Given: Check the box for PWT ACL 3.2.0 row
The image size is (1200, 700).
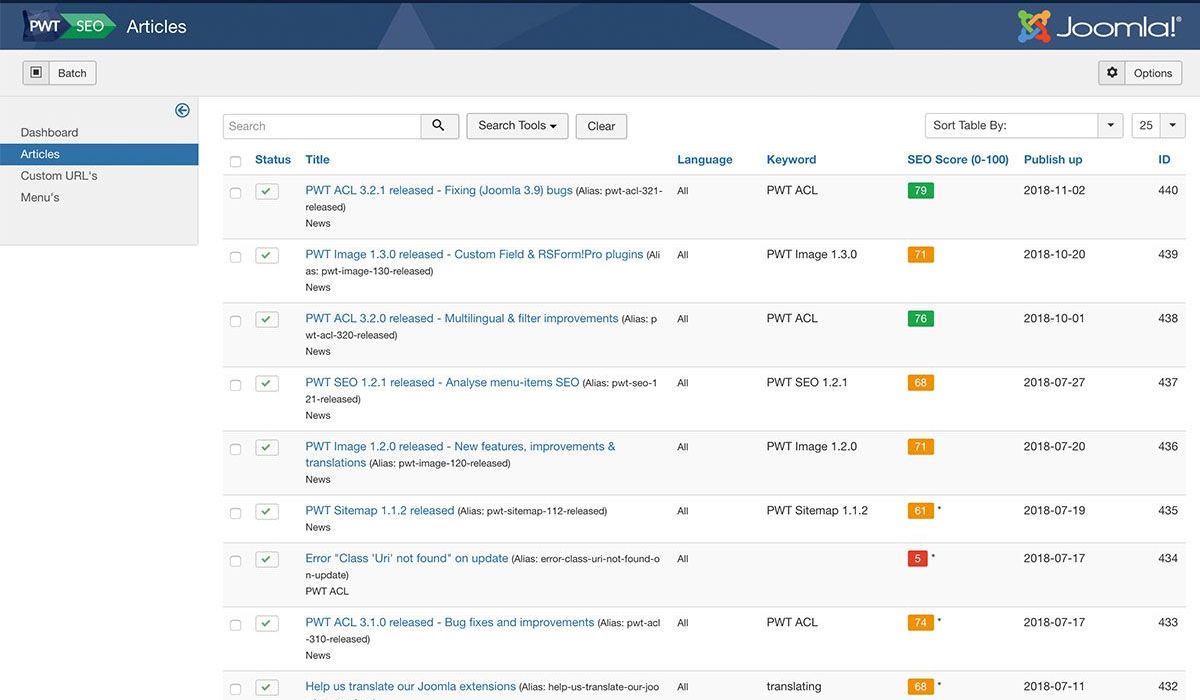Looking at the screenshot, I should [236, 321].
